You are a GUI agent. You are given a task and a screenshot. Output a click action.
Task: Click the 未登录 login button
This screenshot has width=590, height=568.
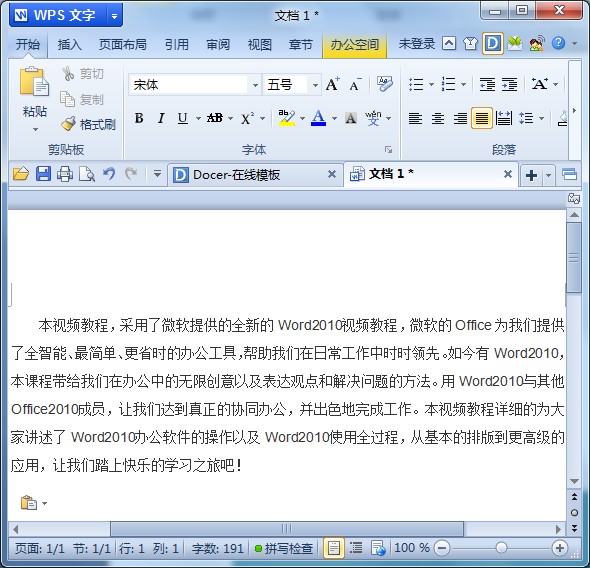point(417,44)
